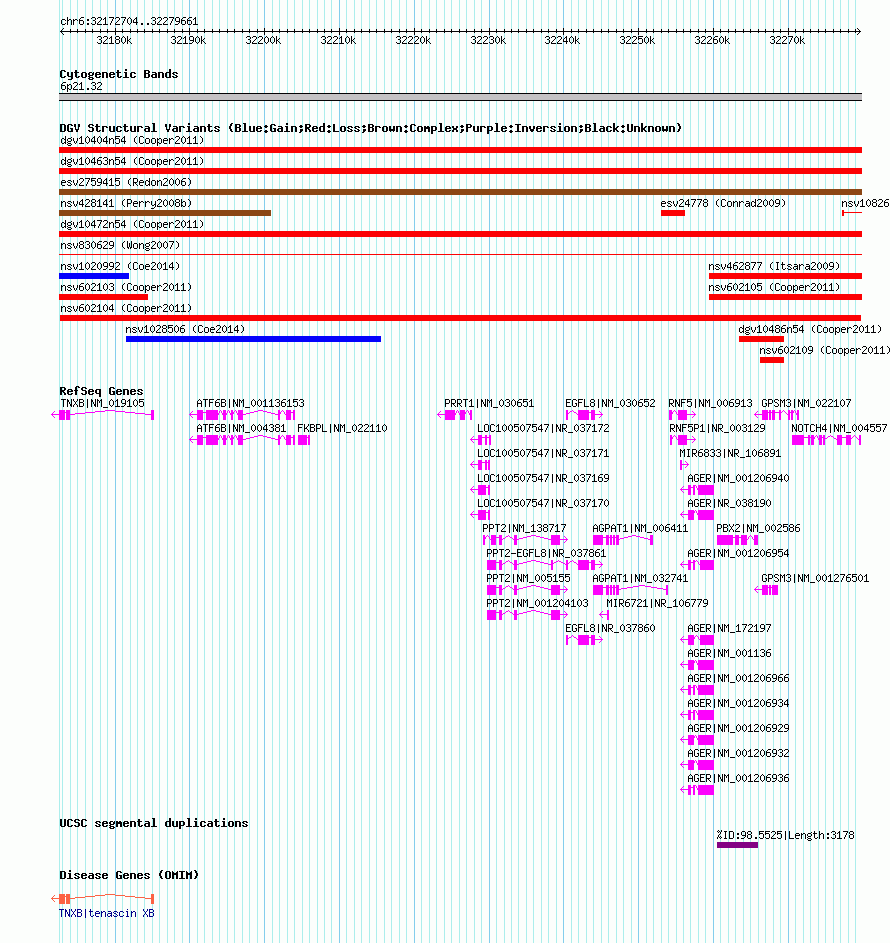Click the LOC100507547|NR_037170 label

click(543, 503)
